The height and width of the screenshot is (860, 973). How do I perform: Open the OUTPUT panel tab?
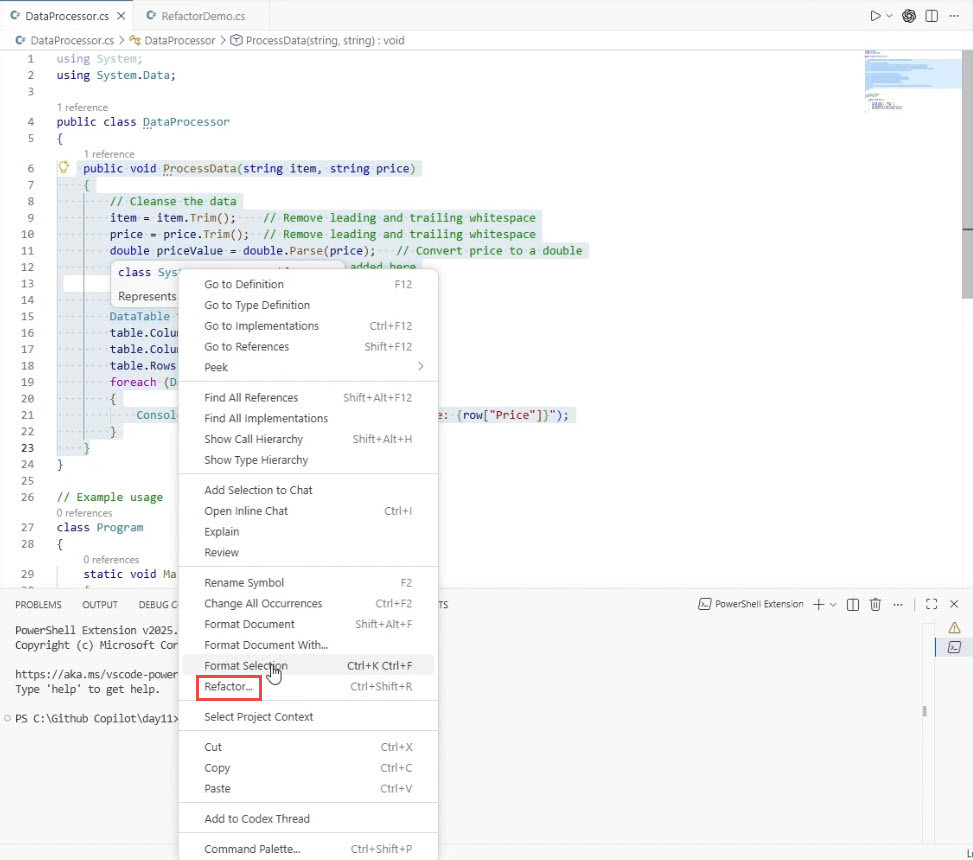tap(100, 604)
